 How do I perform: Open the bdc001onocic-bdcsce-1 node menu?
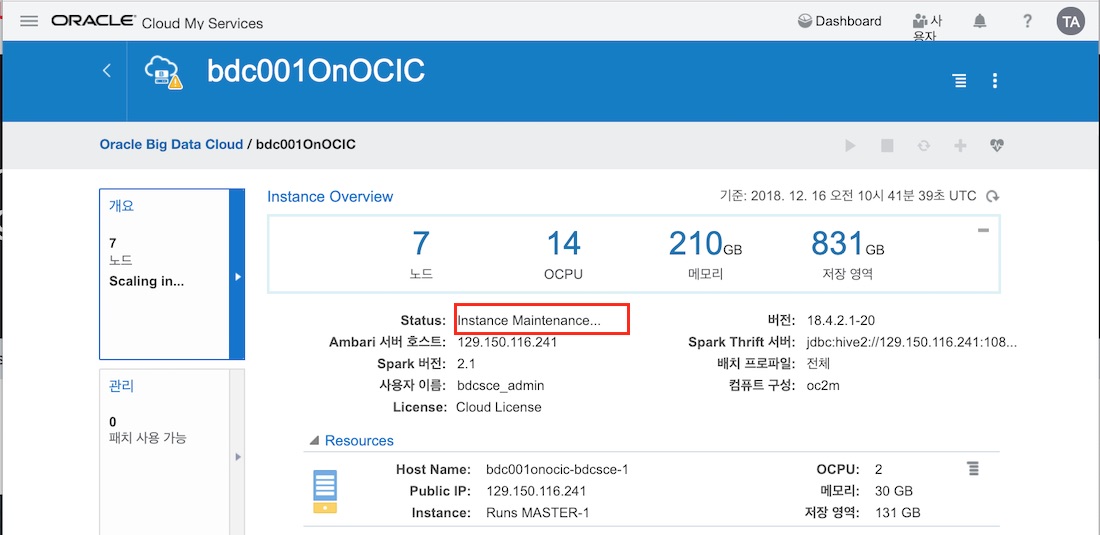click(972, 468)
